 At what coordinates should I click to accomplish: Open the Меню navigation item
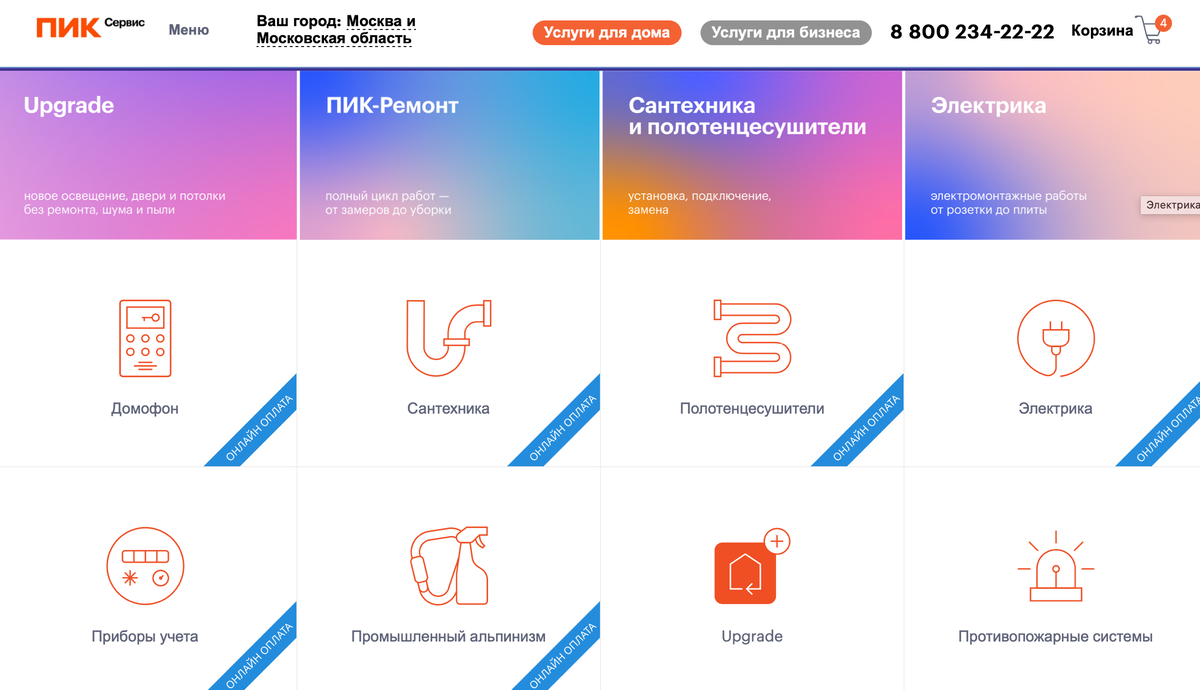[189, 30]
